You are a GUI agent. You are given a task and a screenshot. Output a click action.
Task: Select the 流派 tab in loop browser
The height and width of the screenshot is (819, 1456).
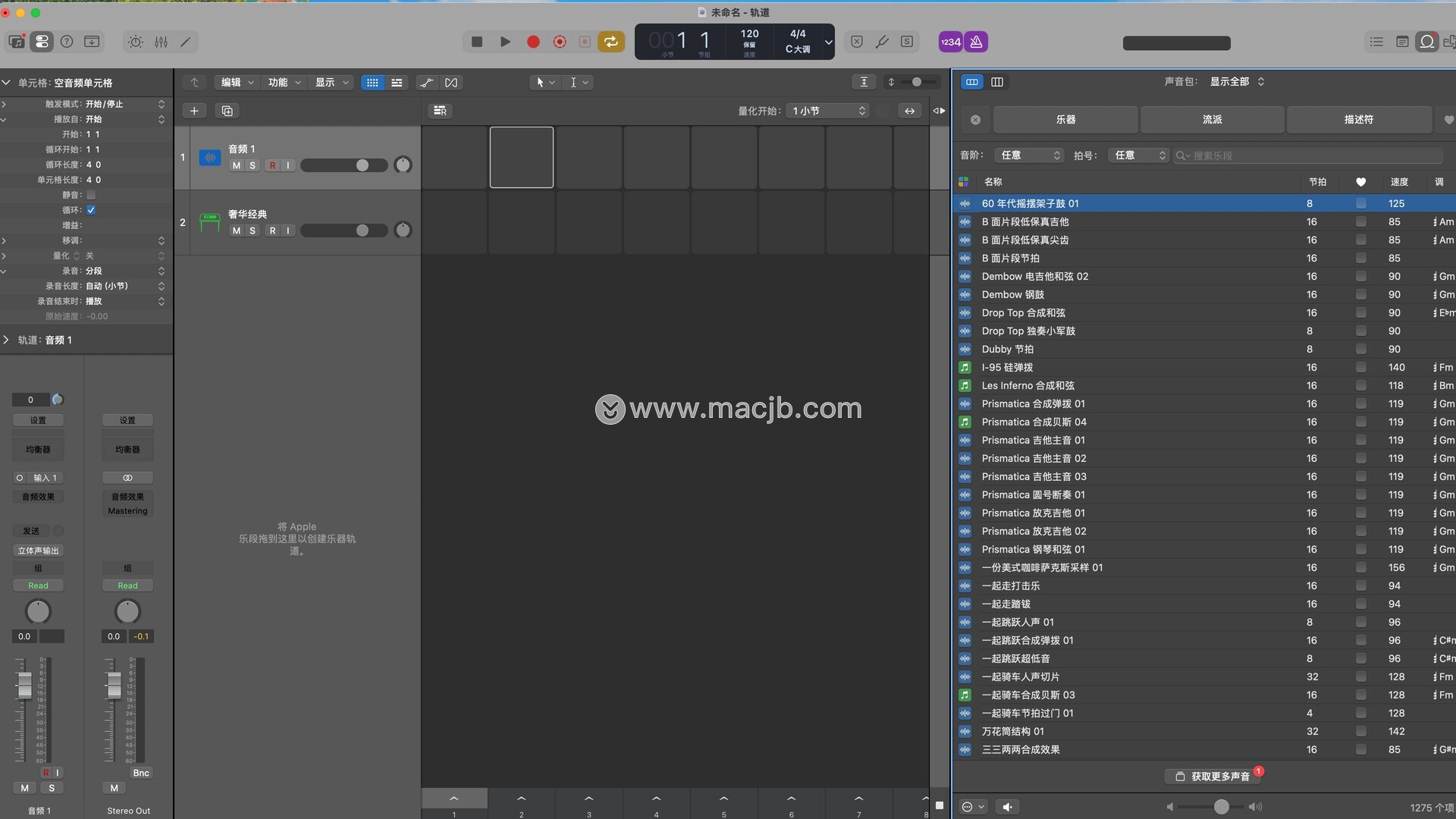tap(1212, 120)
